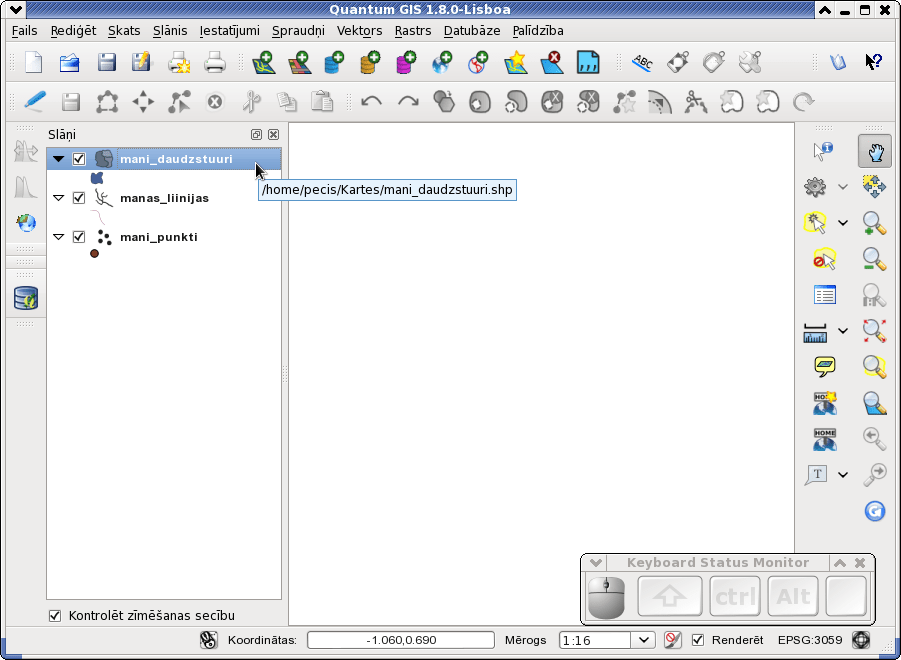Add PostGIS Layer icon
The image size is (901, 660).
(x=334, y=62)
